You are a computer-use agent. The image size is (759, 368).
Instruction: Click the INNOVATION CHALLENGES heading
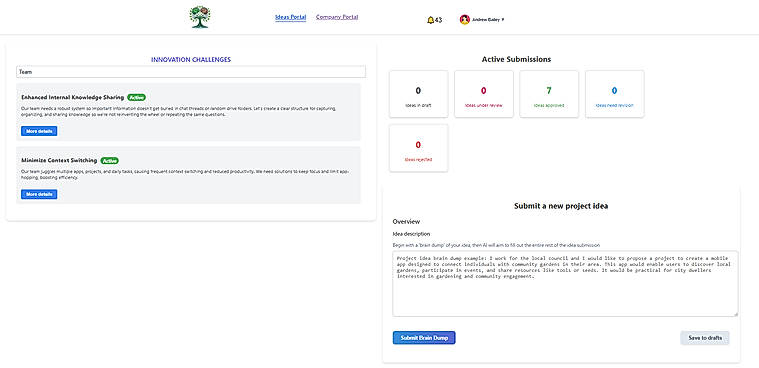(191, 60)
